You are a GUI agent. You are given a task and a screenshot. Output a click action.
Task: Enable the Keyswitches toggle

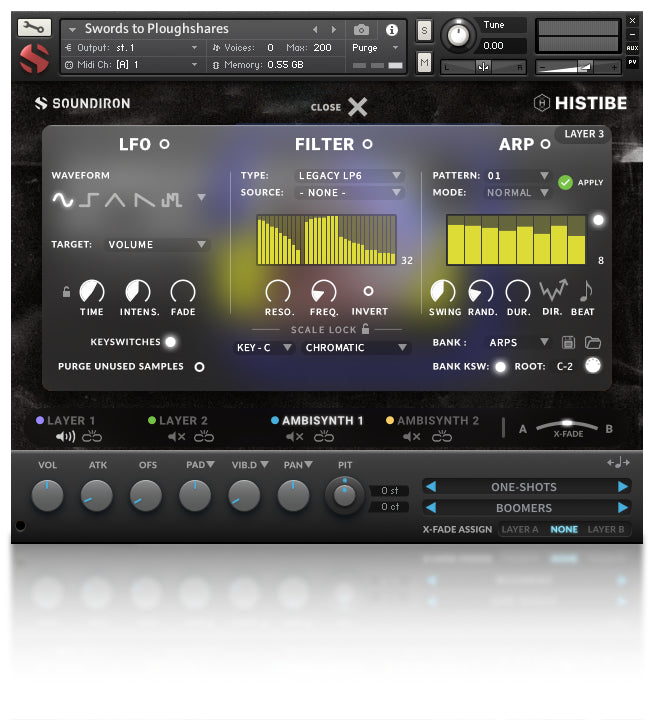pos(171,342)
